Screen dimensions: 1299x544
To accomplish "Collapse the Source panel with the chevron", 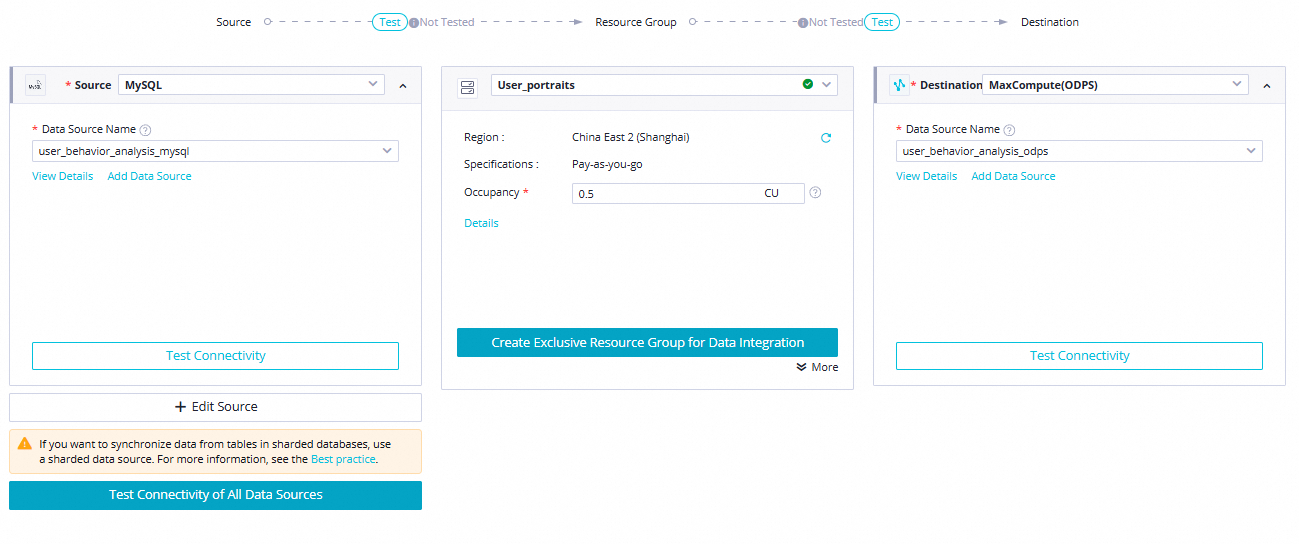I will [403, 86].
